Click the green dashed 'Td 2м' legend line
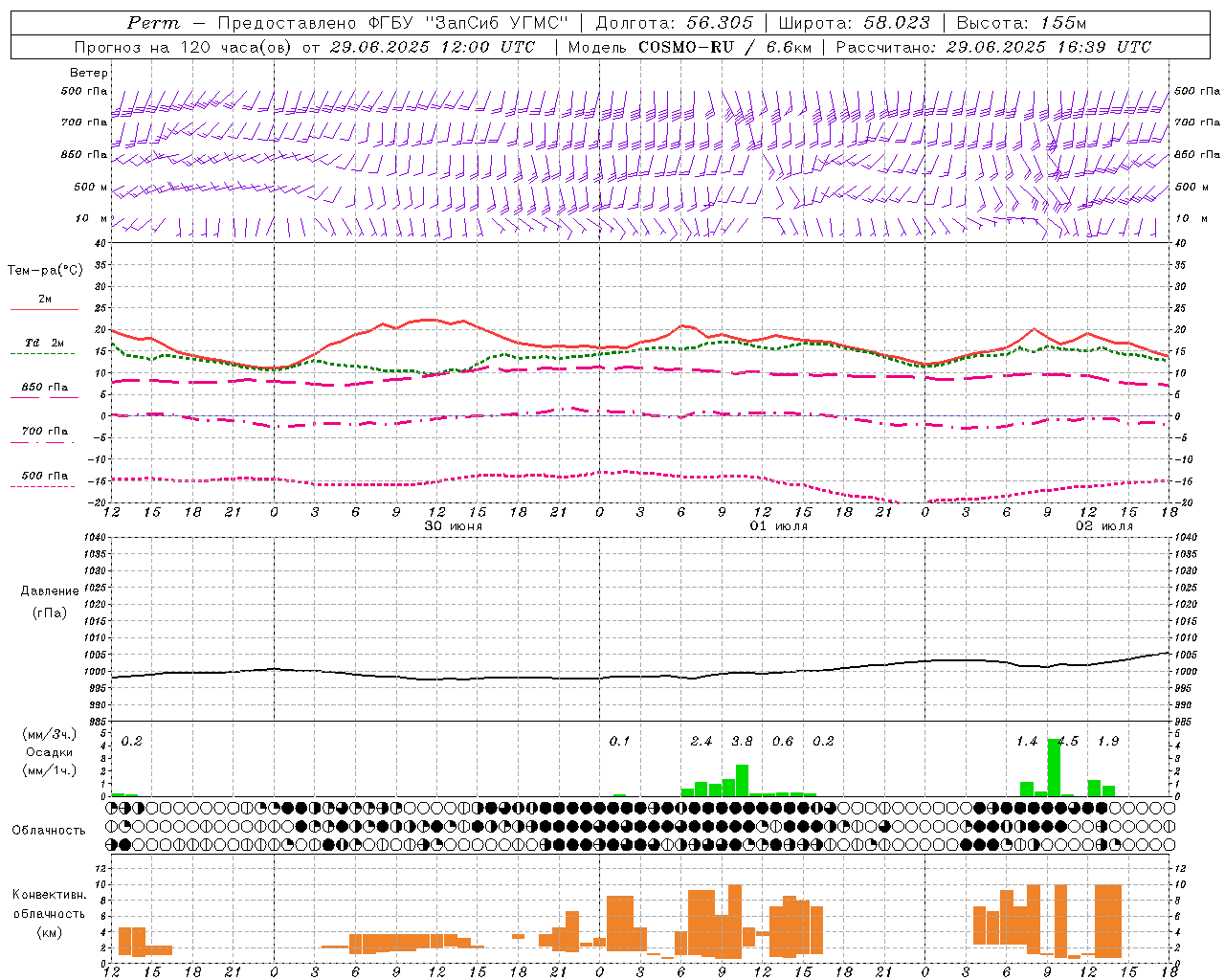The width and height of the screenshot is (1225, 980). point(42,354)
